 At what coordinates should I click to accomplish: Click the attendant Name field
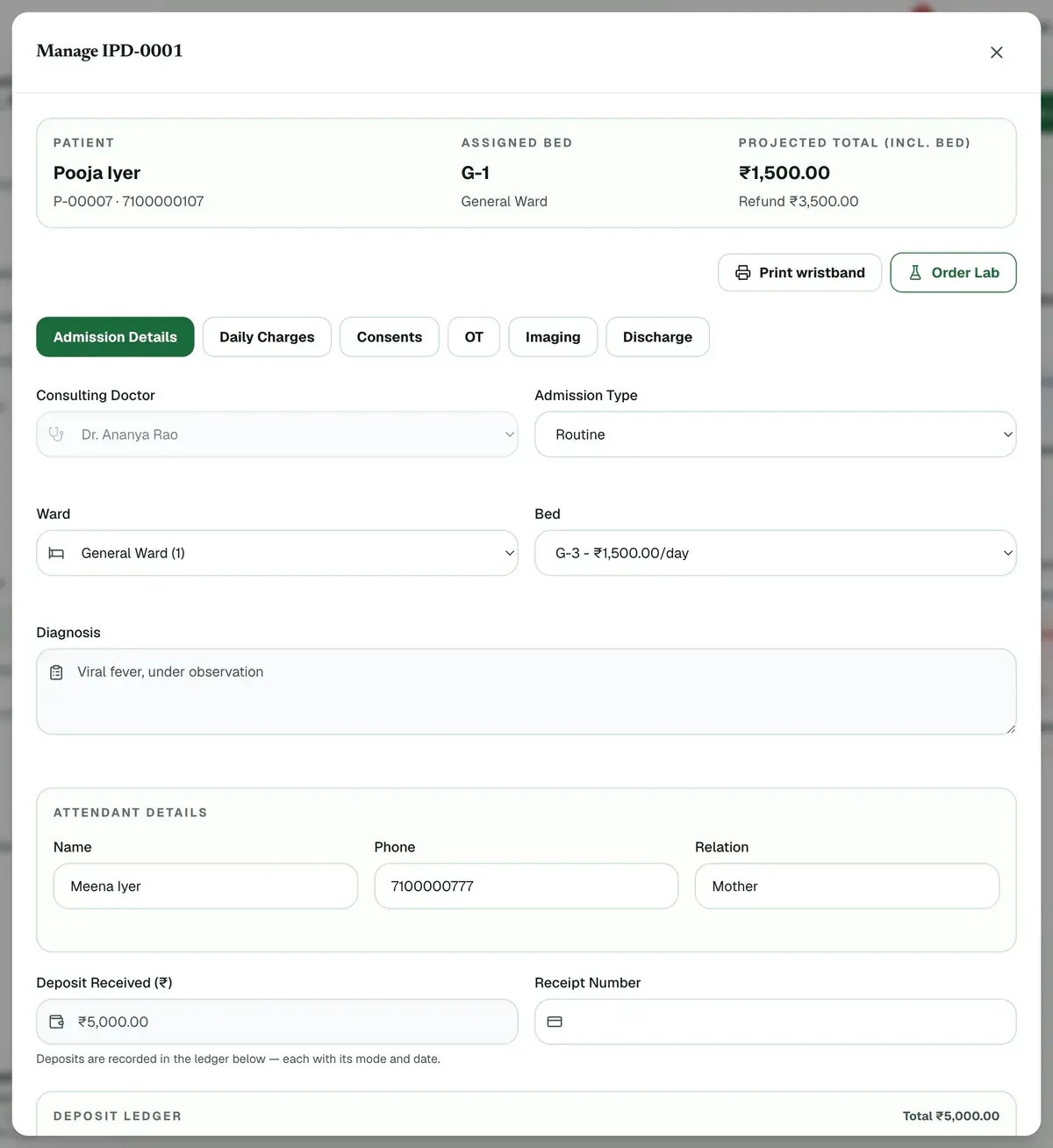(205, 886)
